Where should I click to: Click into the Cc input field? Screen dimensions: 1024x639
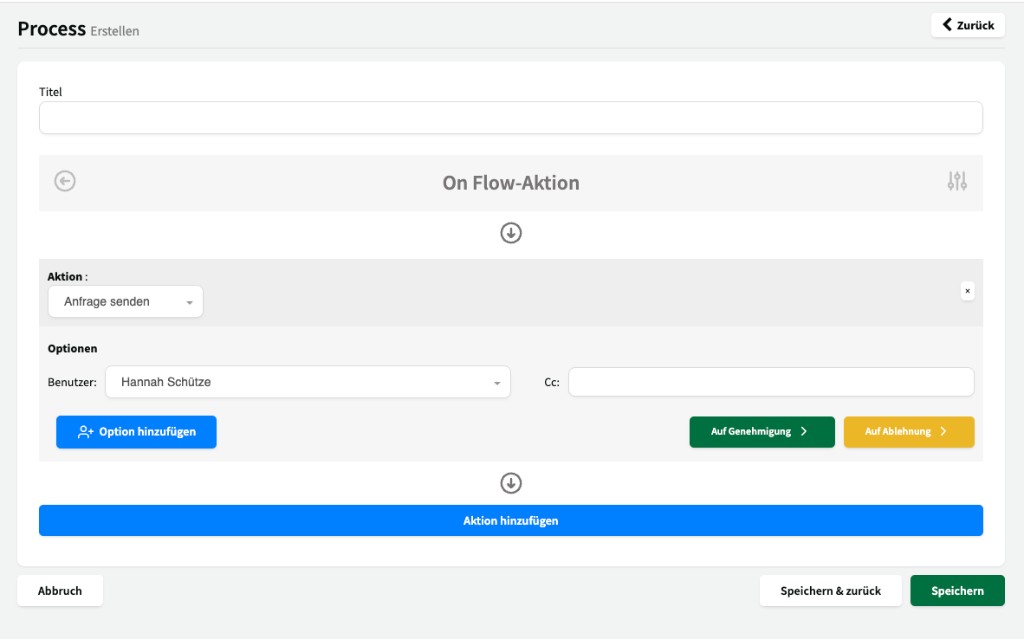[x=770, y=382]
